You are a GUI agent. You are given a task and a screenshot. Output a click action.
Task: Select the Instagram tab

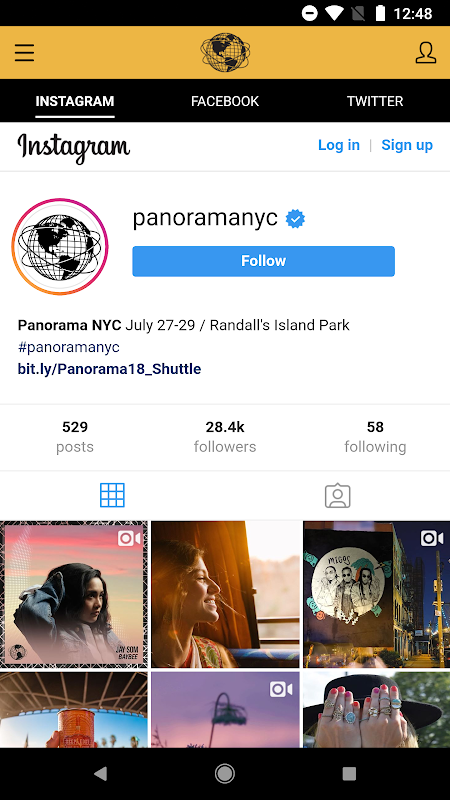[74, 101]
